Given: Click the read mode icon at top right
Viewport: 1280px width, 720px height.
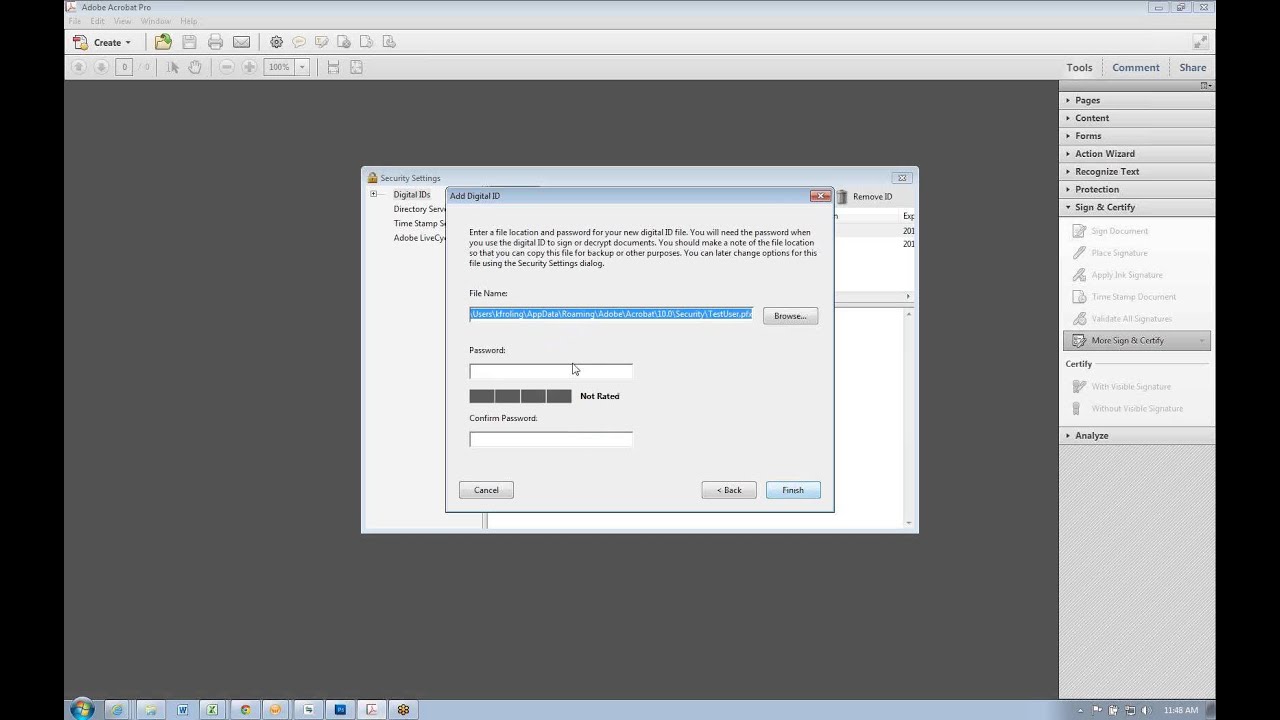Looking at the screenshot, I should 1200,42.
